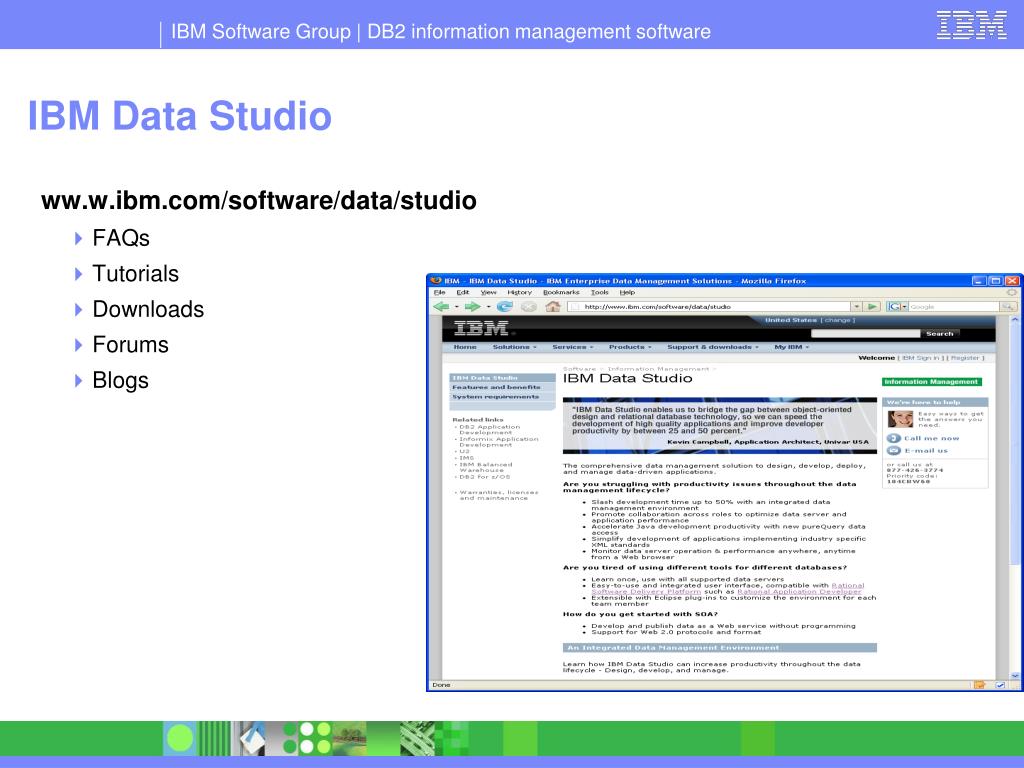Click the IBM Balanced Warehouse related link

coord(486,468)
